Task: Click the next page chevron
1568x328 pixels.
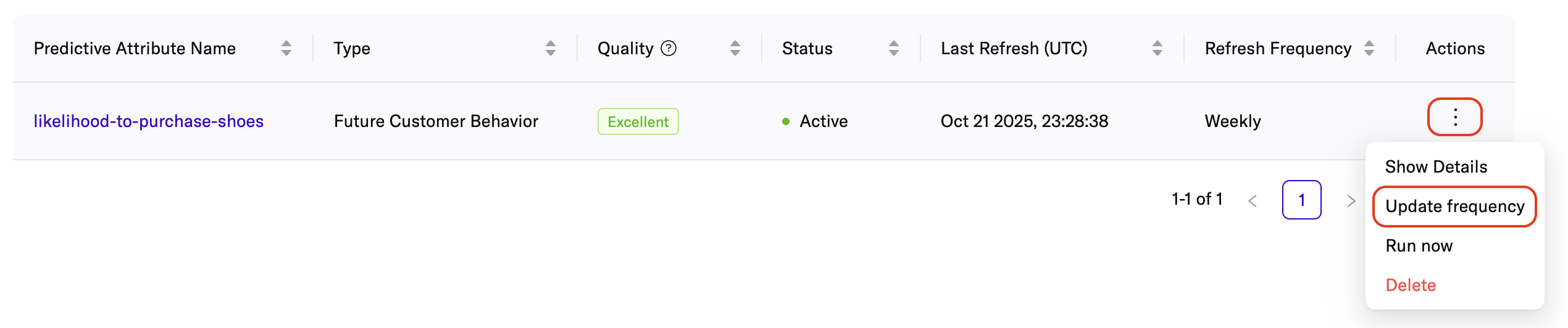Action: [x=1351, y=201]
